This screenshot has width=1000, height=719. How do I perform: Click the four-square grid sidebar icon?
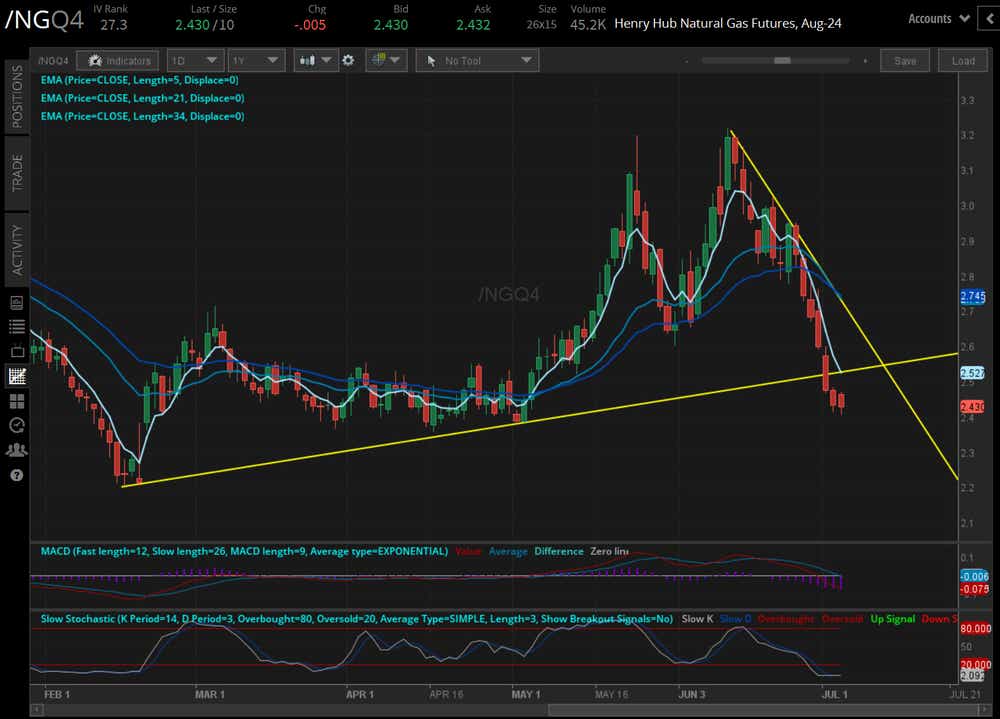tap(17, 401)
